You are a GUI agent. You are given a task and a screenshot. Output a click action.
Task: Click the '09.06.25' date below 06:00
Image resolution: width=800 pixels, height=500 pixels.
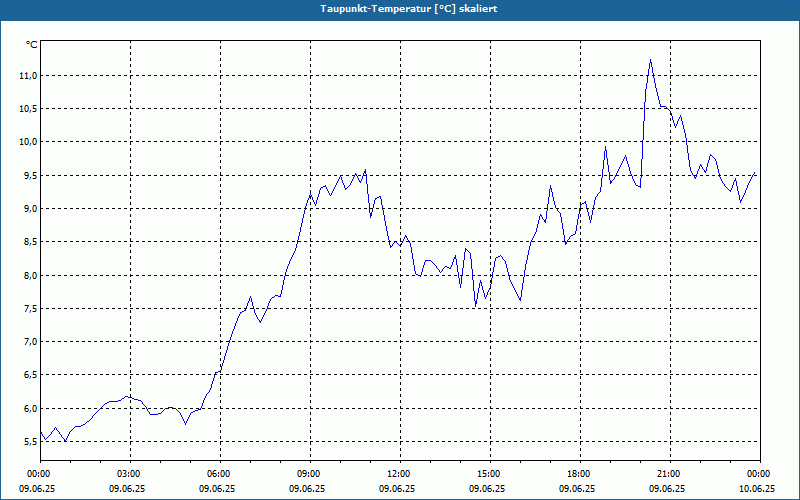[217, 488]
